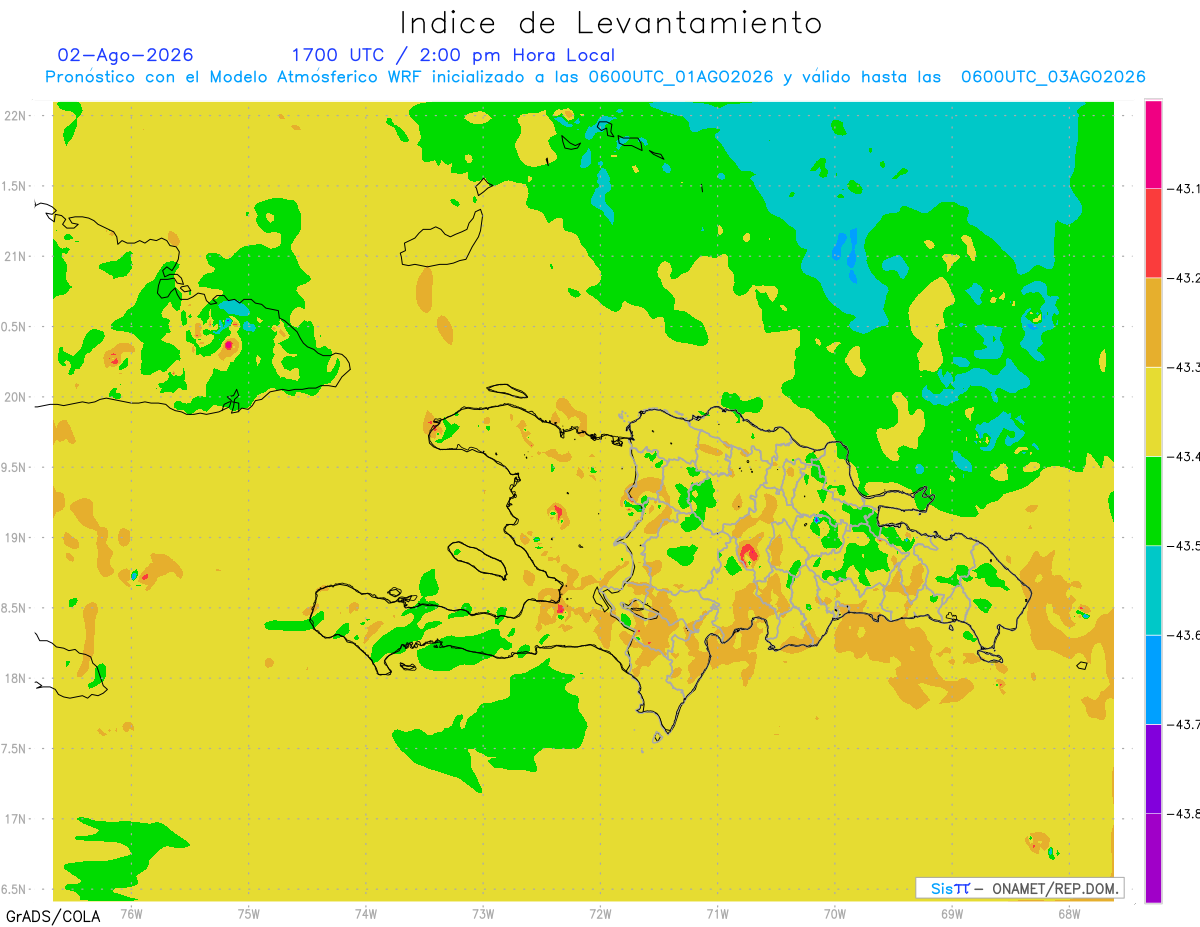The image size is (1200, 927).
Task: Click the '20N' latitude label
Action: (x=16, y=397)
